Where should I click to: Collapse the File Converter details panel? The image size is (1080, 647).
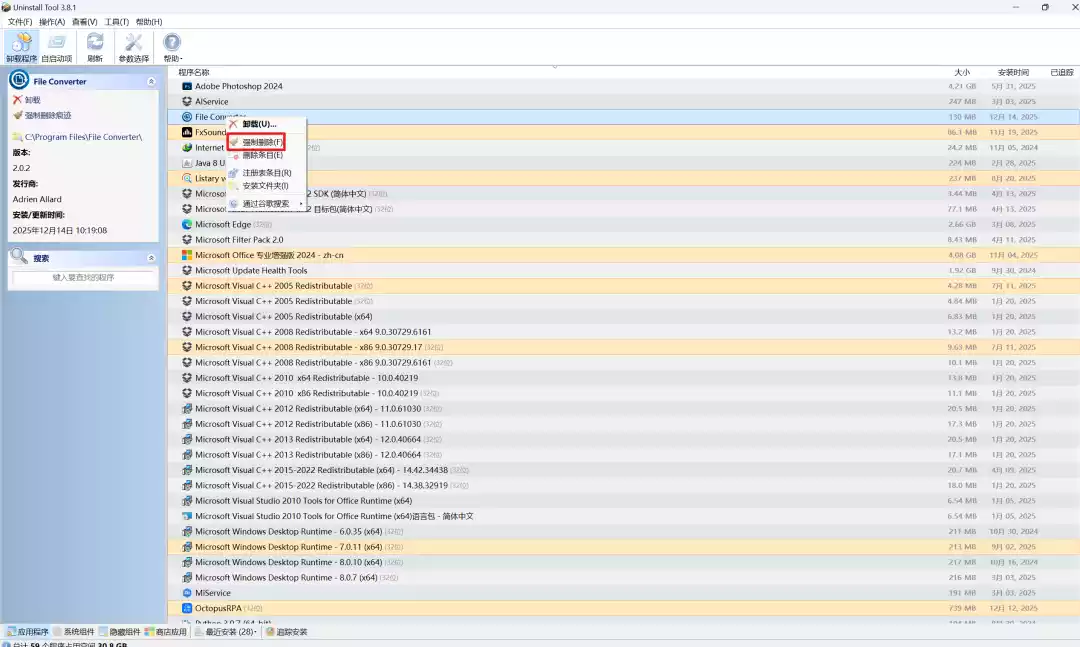pyautogui.click(x=151, y=81)
